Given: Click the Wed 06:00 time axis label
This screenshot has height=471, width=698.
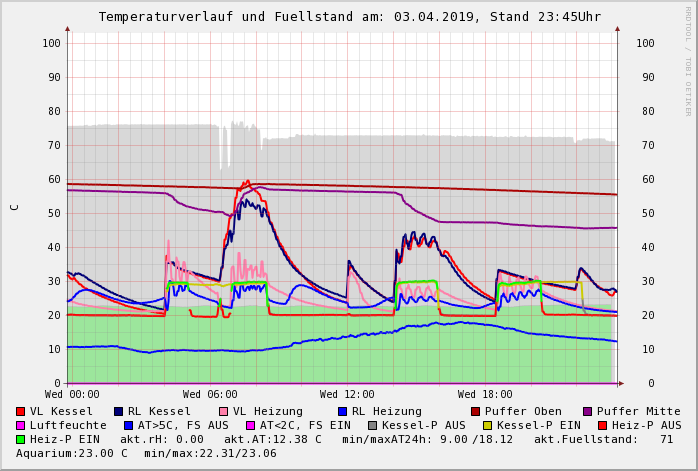Looking at the screenshot, I should 210,395.
